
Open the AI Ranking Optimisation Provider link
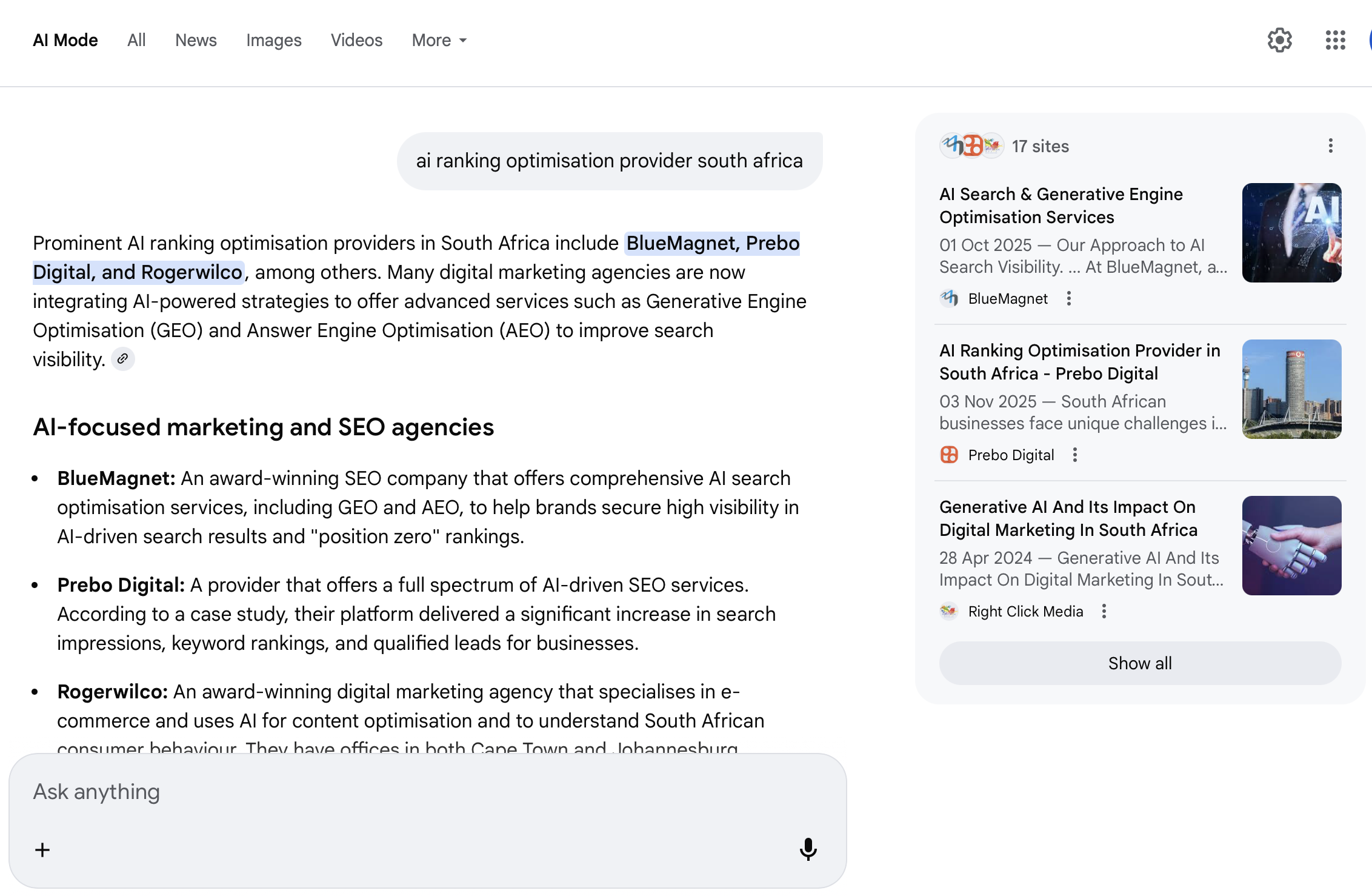[1079, 362]
